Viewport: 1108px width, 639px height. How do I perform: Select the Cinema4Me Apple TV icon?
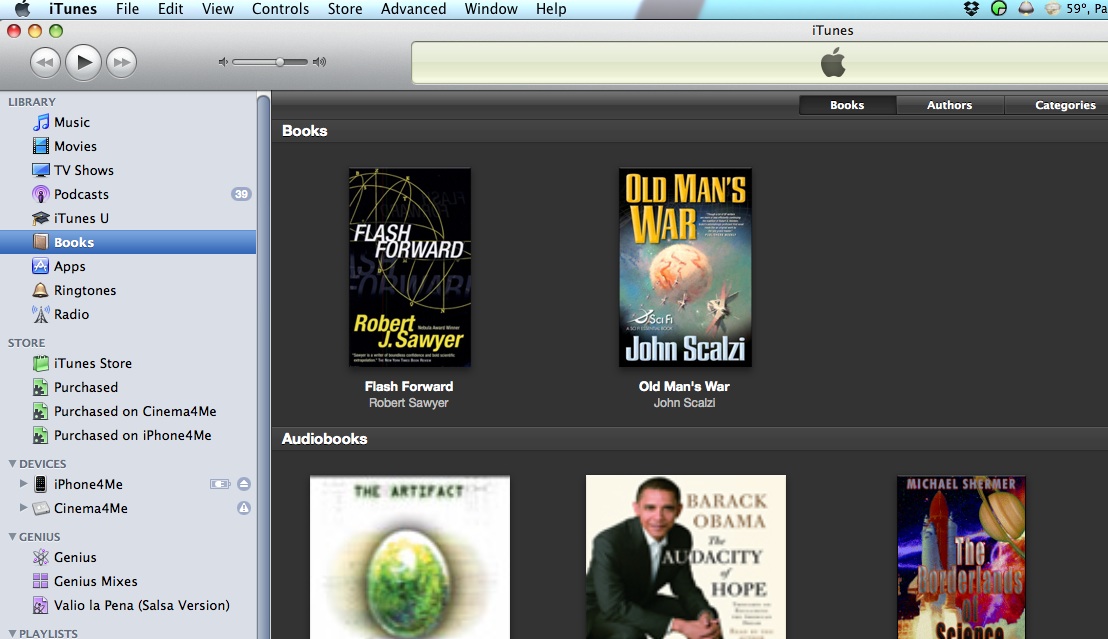tap(41, 508)
